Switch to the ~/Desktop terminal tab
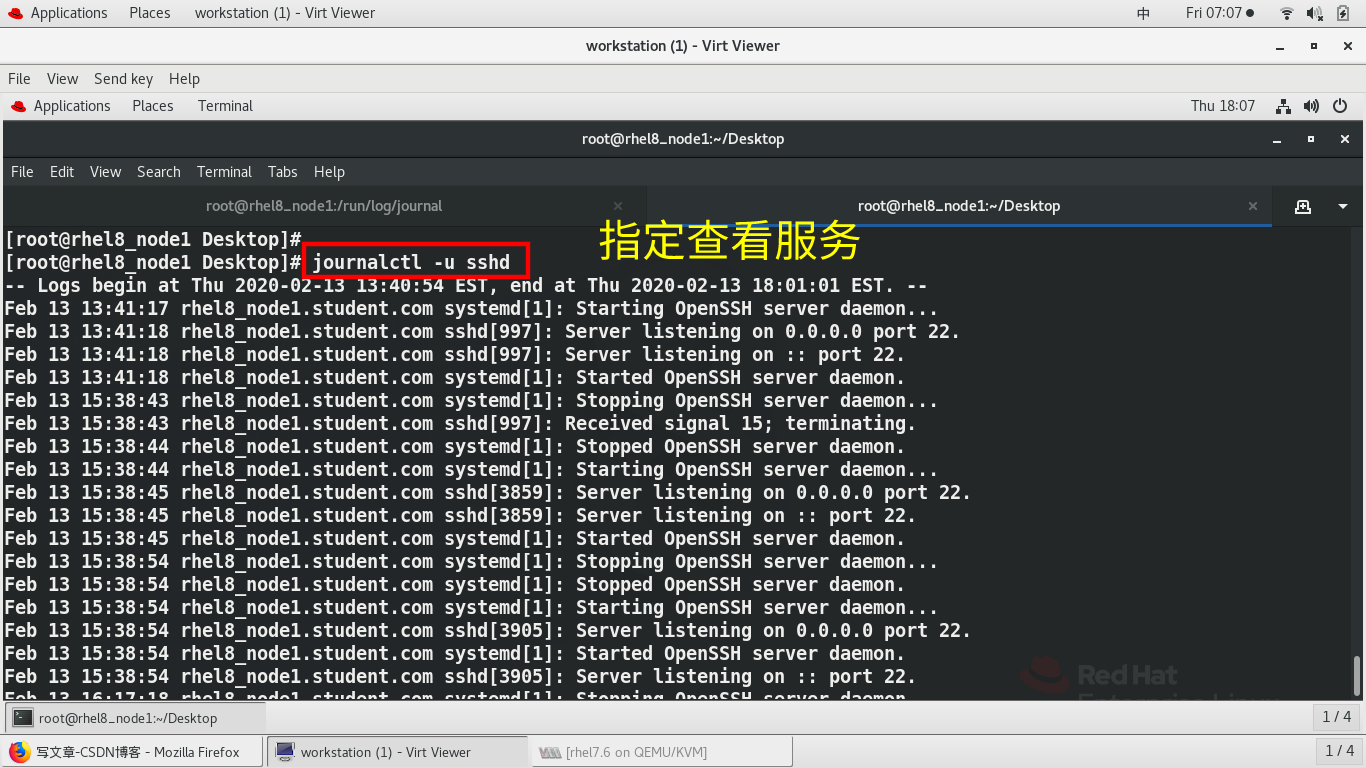Screen dimensions: 1366x768 point(959,206)
